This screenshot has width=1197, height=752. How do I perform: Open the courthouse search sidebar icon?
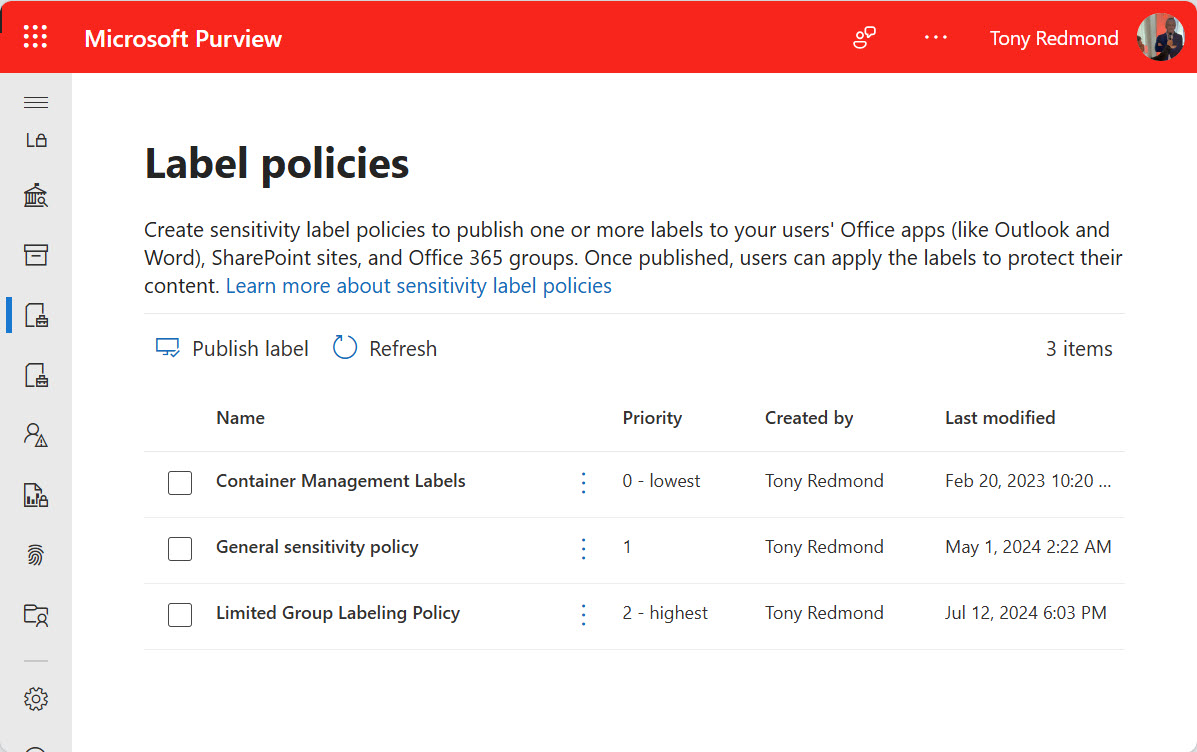[36, 196]
